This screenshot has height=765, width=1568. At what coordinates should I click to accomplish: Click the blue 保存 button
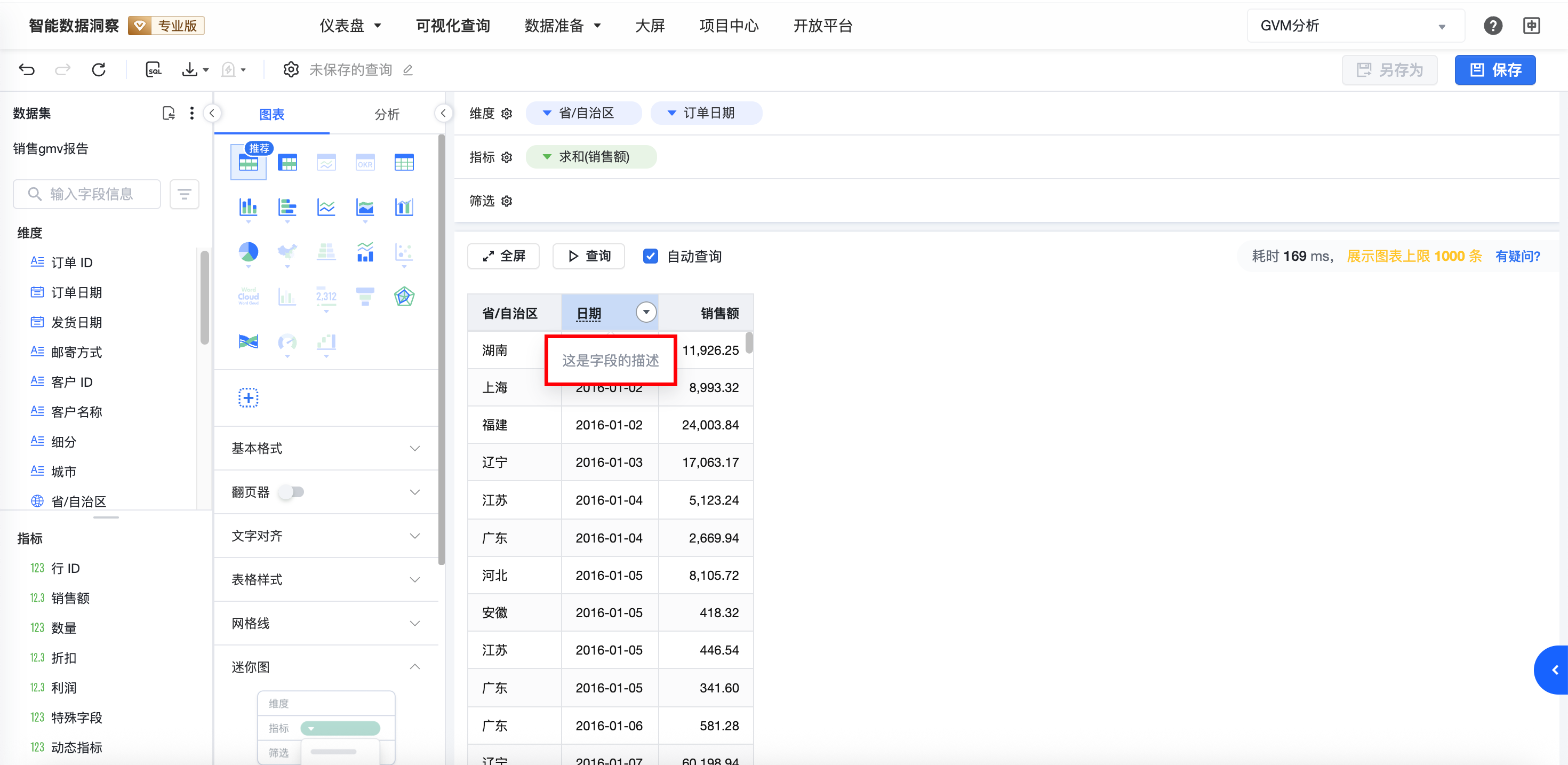tap(1495, 70)
